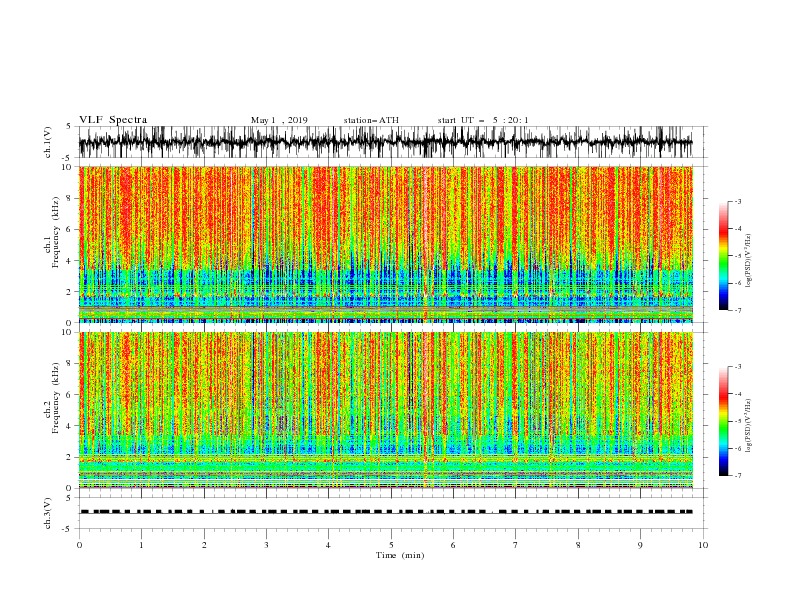
Task: Click the "ch.3(V)" axis label
Action: [x=48, y=513]
